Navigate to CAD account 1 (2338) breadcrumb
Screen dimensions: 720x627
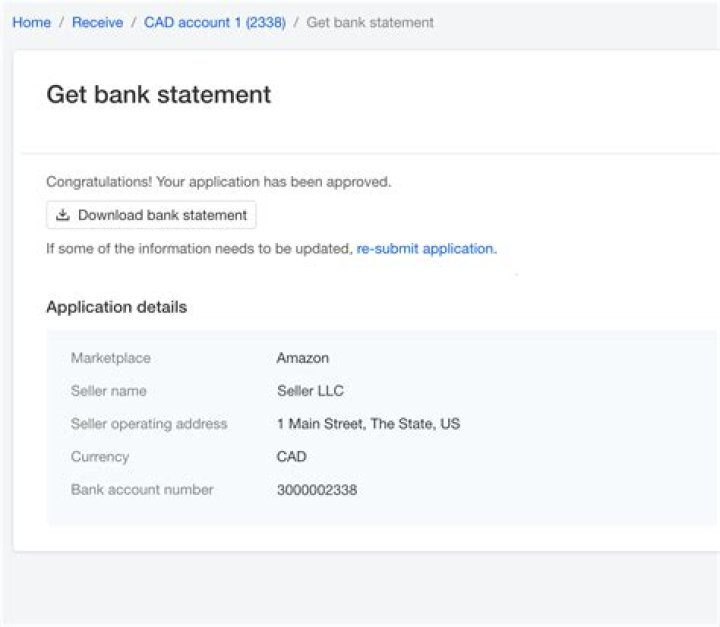coord(214,22)
